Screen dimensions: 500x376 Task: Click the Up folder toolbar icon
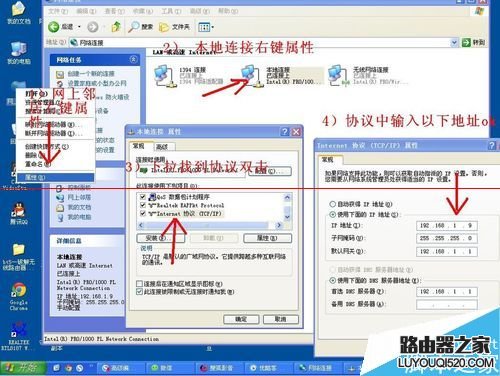(x=116, y=27)
